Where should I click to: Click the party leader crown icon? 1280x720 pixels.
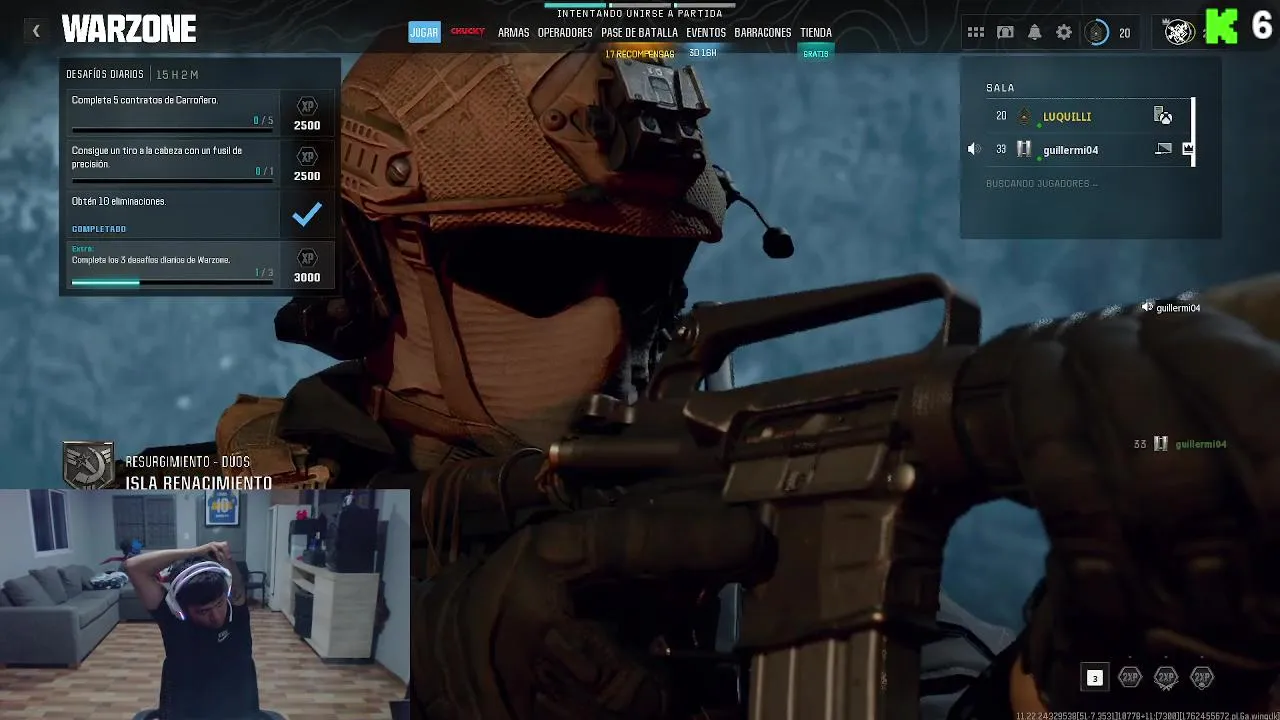[1187, 149]
